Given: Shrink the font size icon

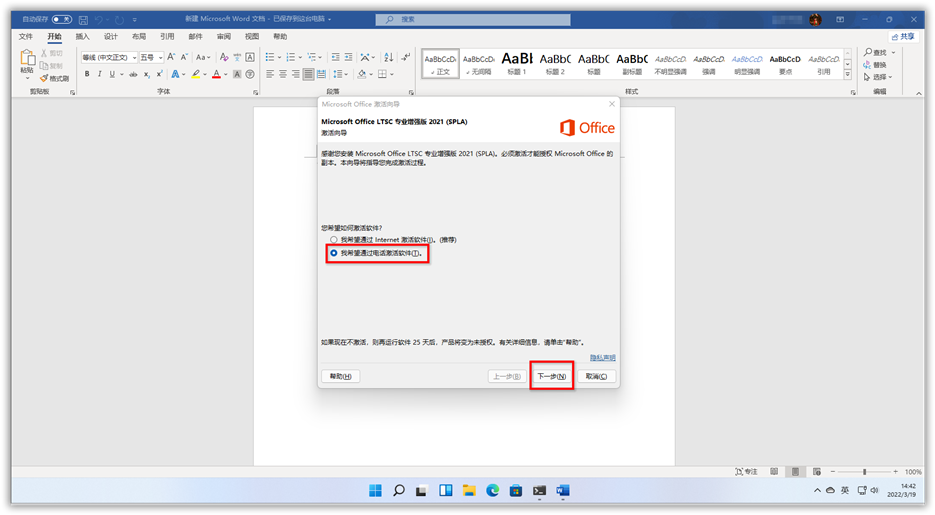Looking at the screenshot, I should click(184, 57).
